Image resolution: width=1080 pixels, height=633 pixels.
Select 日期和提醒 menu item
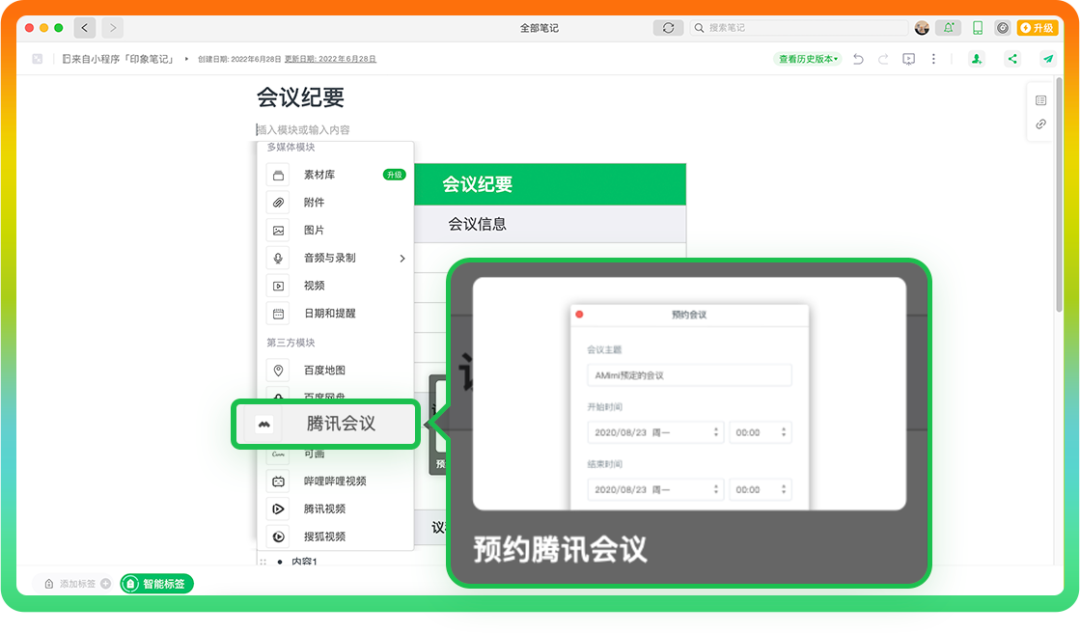pyautogui.click(x=335, y=313)
